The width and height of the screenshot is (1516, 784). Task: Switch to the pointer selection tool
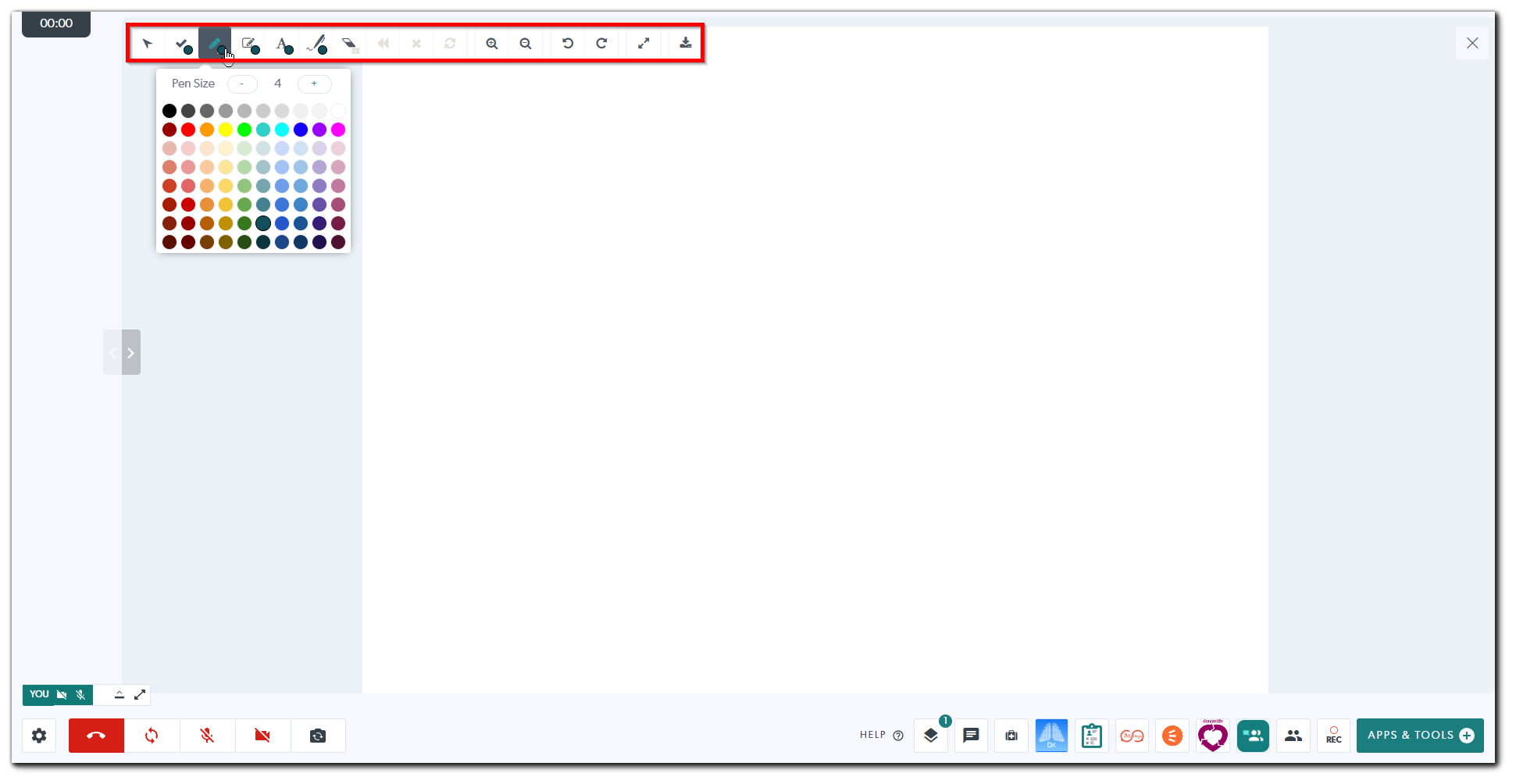pos(148,43)
